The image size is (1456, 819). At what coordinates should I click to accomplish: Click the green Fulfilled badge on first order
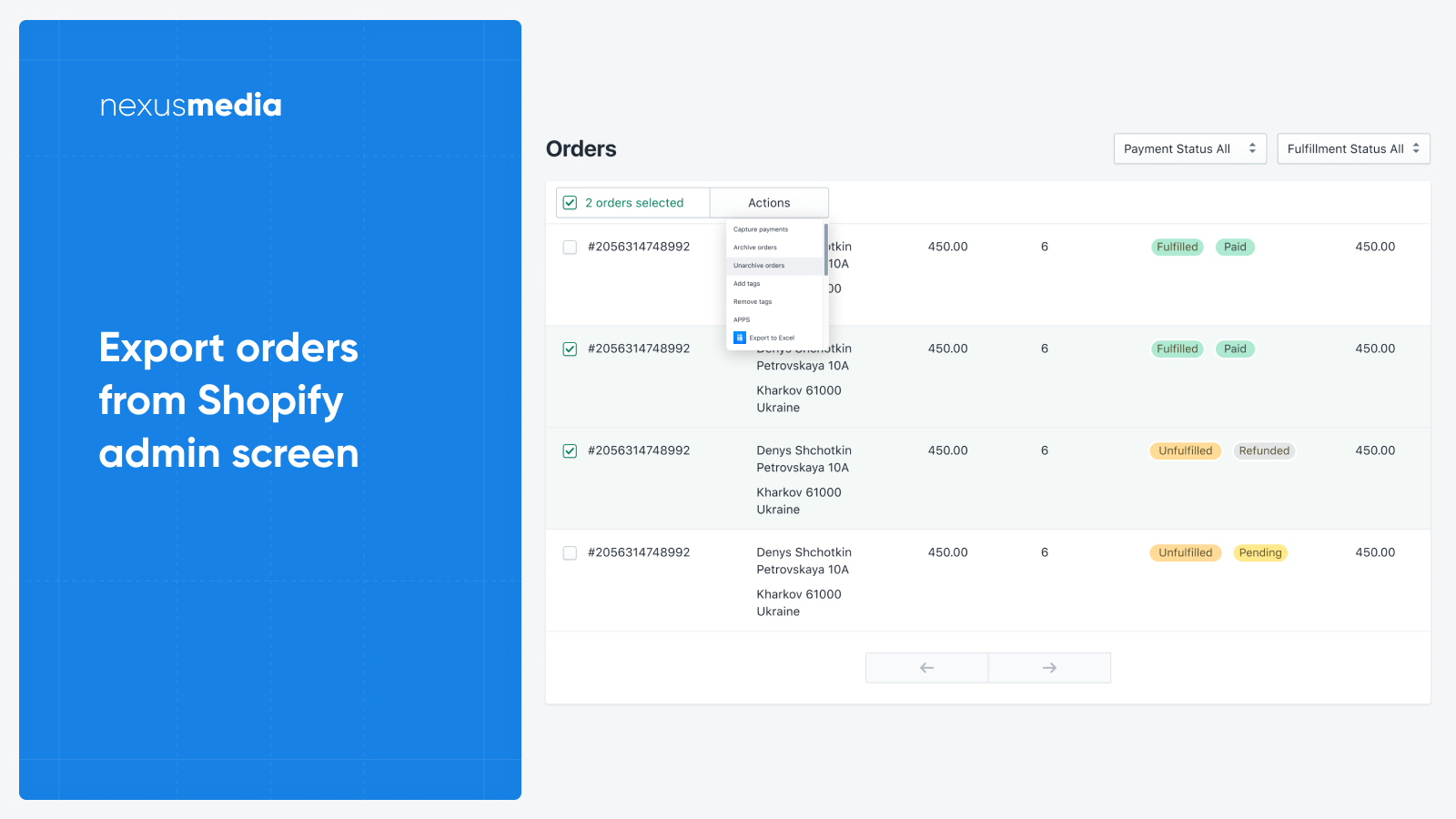point(1177,247)
